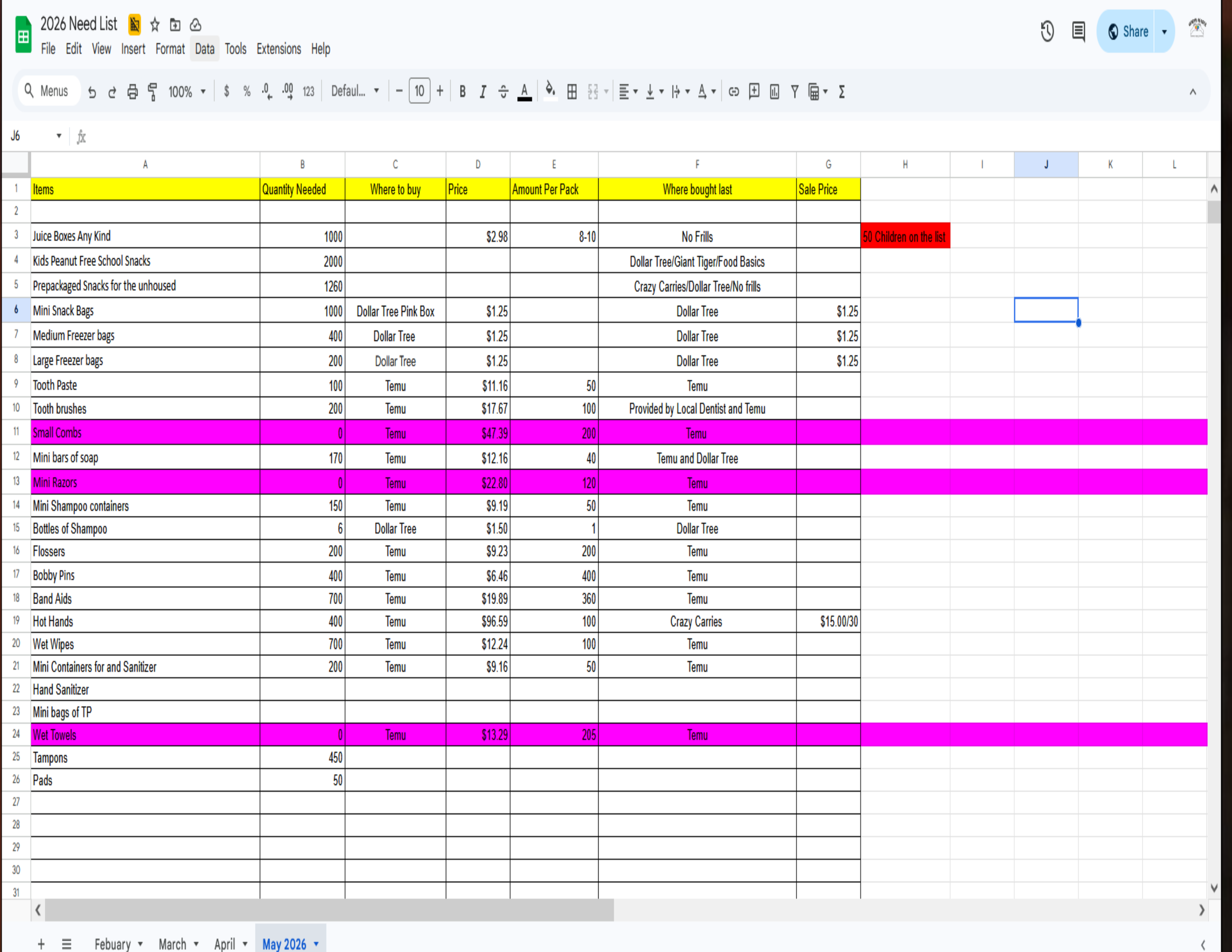Open the Data menu

205,49
